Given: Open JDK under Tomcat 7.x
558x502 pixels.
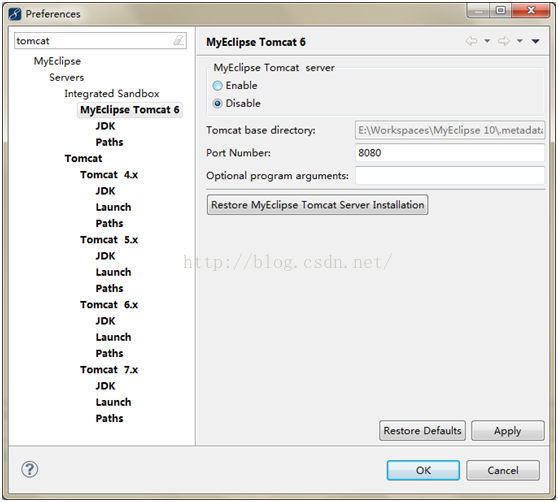Looking at the screenshot, I should point(105,386).
